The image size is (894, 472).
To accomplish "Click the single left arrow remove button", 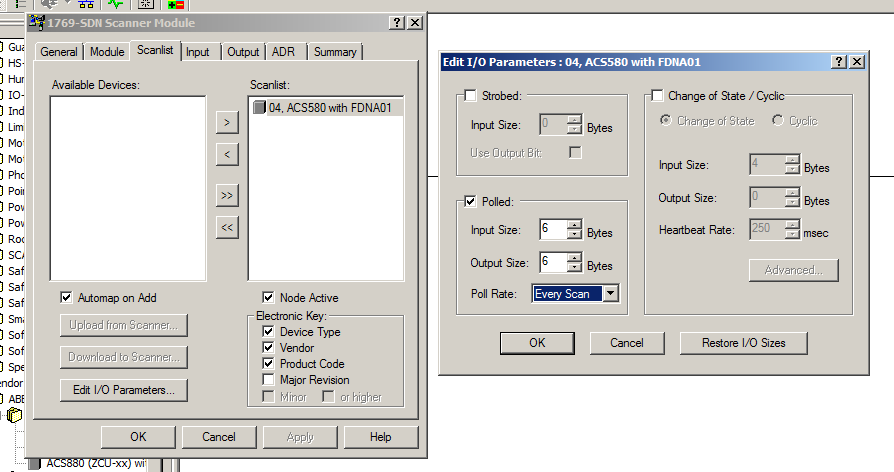I will coord(227,154).
